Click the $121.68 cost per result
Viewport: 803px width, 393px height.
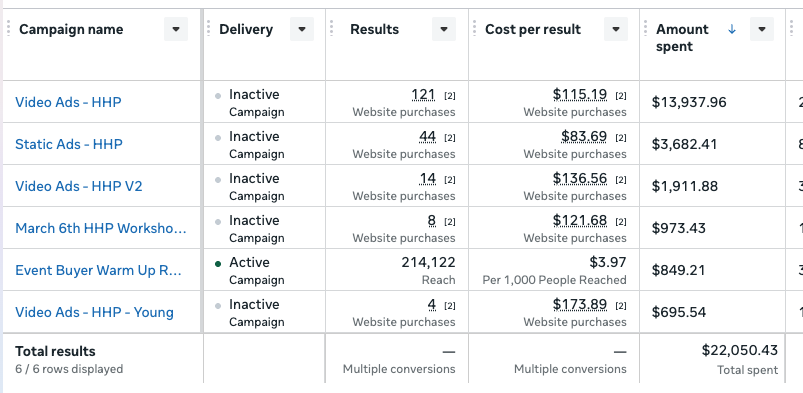tap(580, 221)
